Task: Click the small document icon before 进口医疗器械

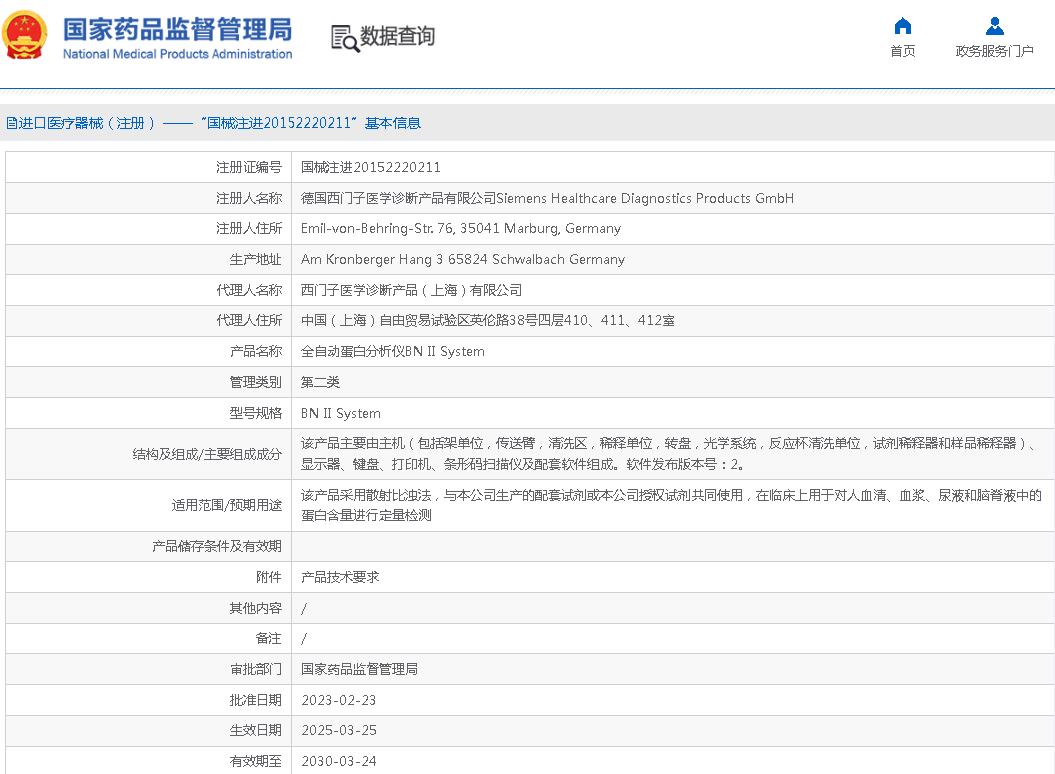Action: [11, 124]
